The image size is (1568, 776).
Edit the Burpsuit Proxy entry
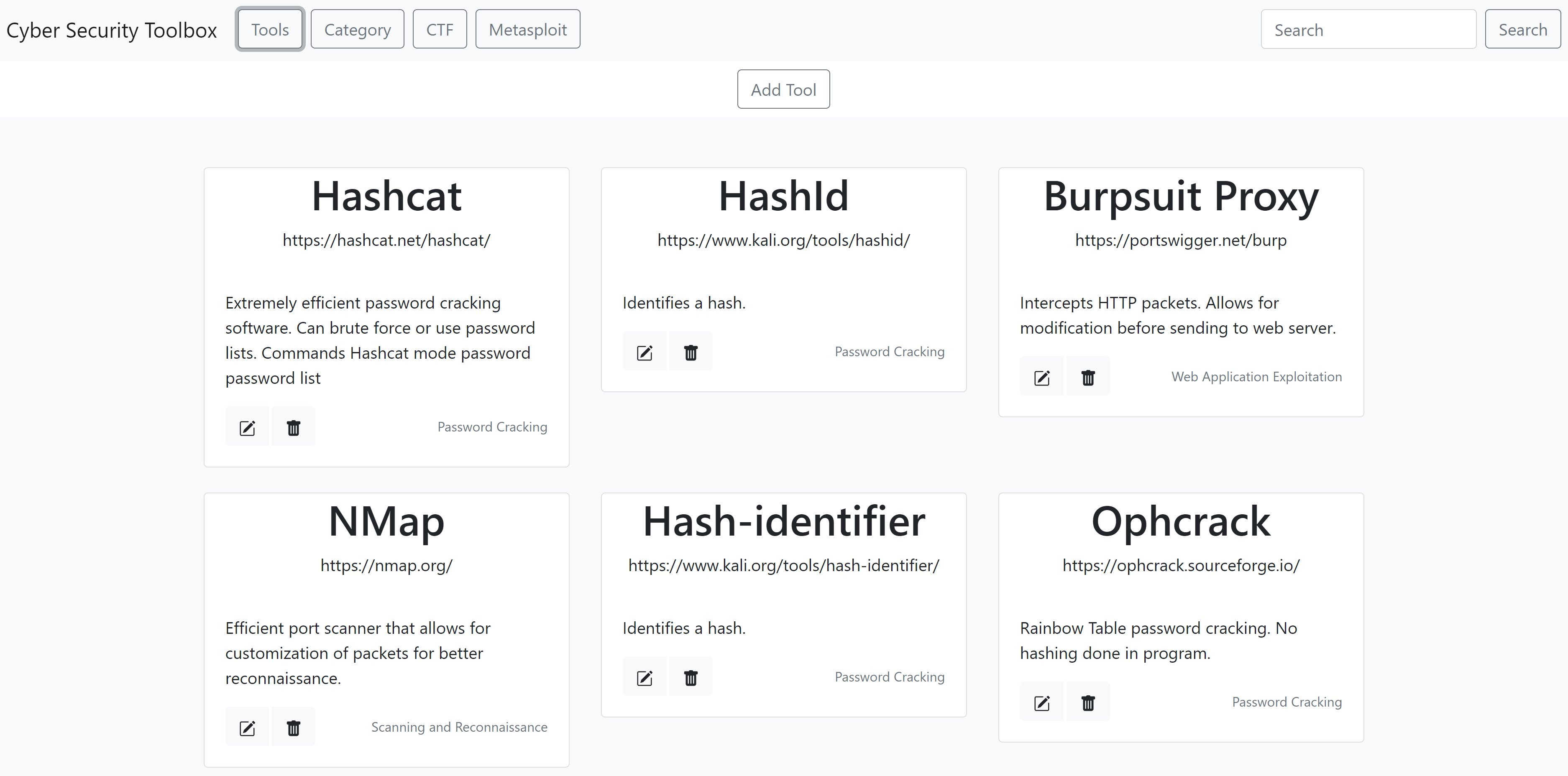coord(1042,377)
